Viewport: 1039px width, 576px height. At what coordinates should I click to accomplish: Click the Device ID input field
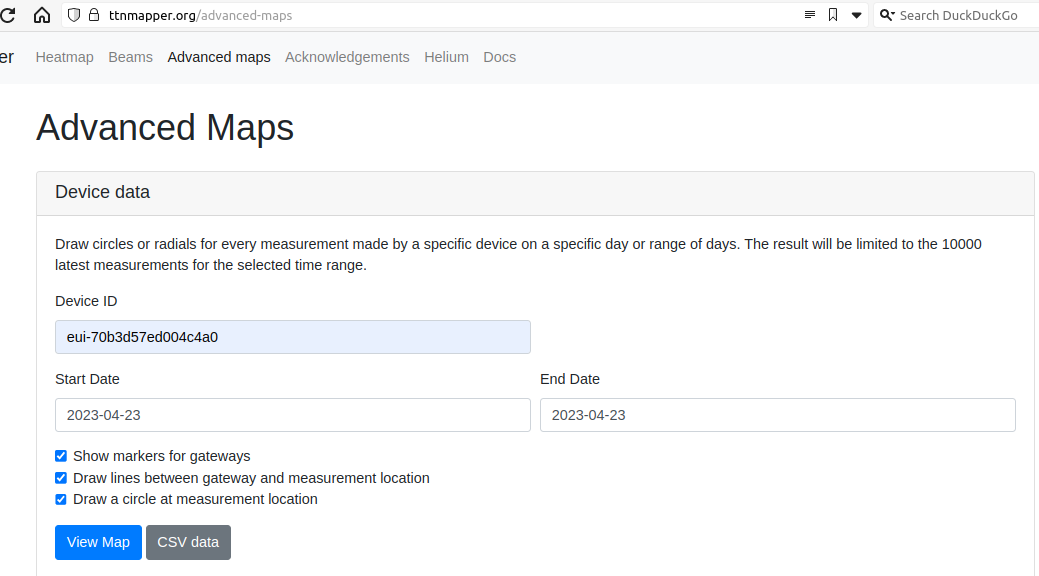[293, 337]
